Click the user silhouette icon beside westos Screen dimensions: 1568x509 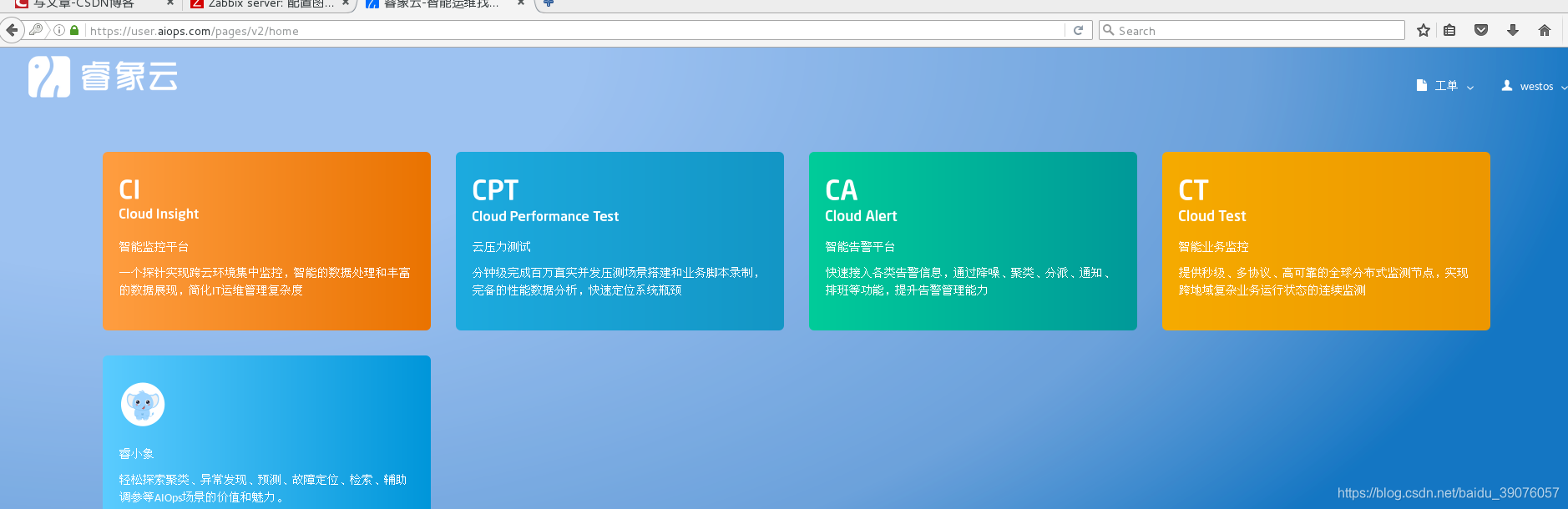click(x=1507, y=85)
